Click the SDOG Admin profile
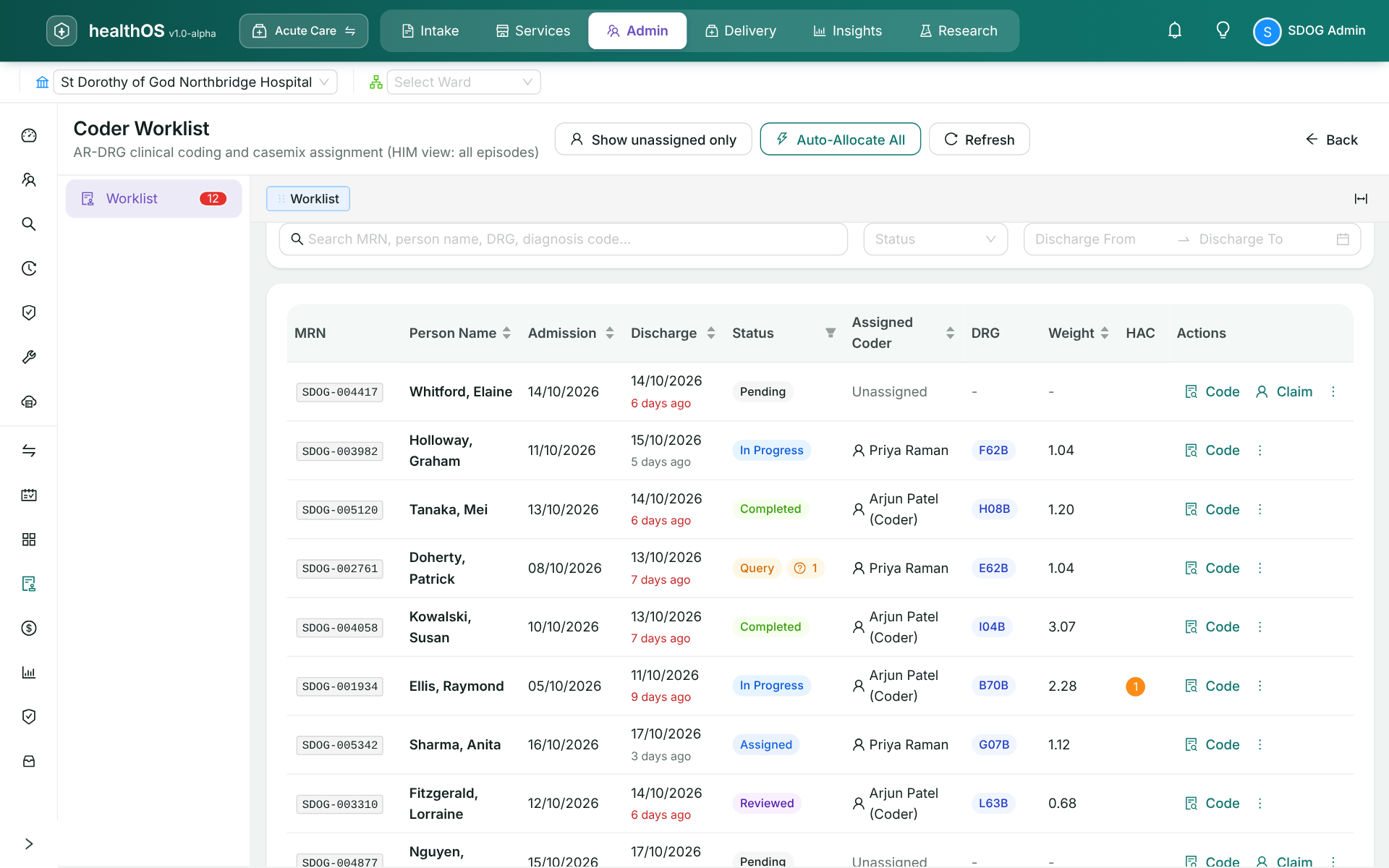Screen dimensions: 1389x868 (1309, 31)
